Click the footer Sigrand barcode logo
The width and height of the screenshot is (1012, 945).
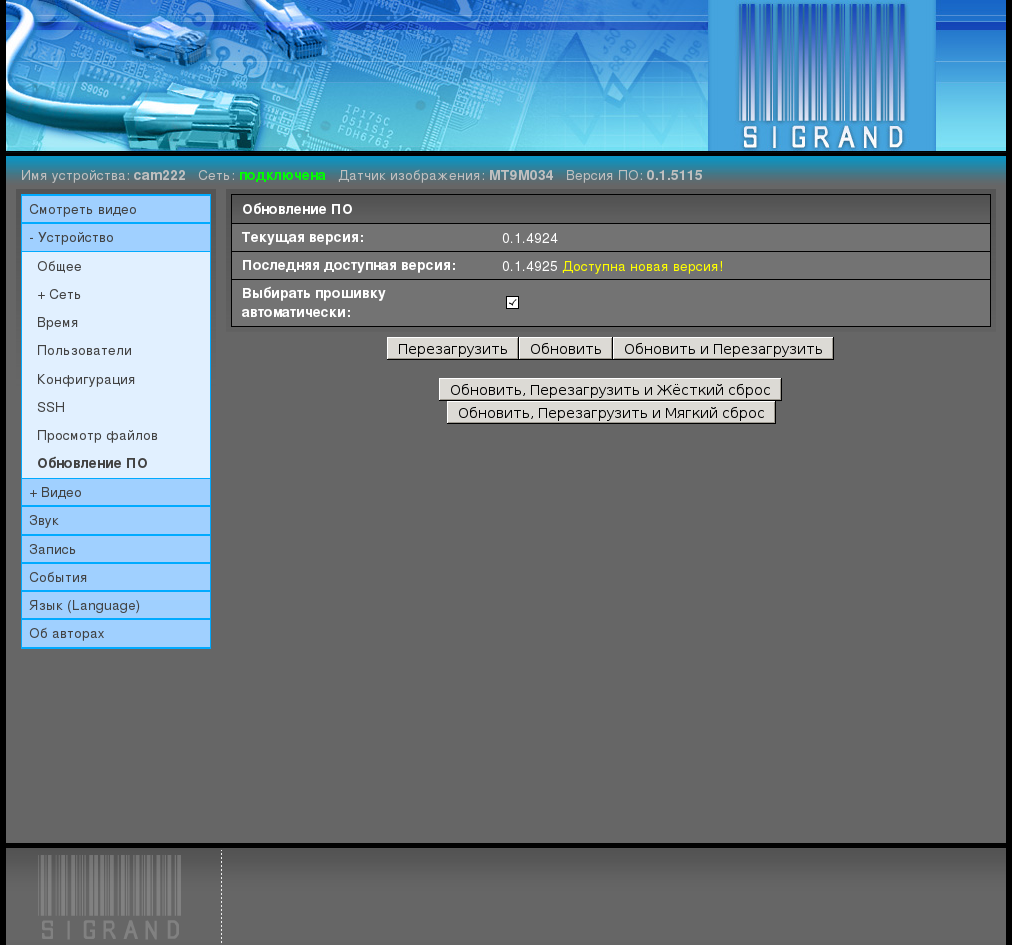pyautogui.click(x=110, y=897)
